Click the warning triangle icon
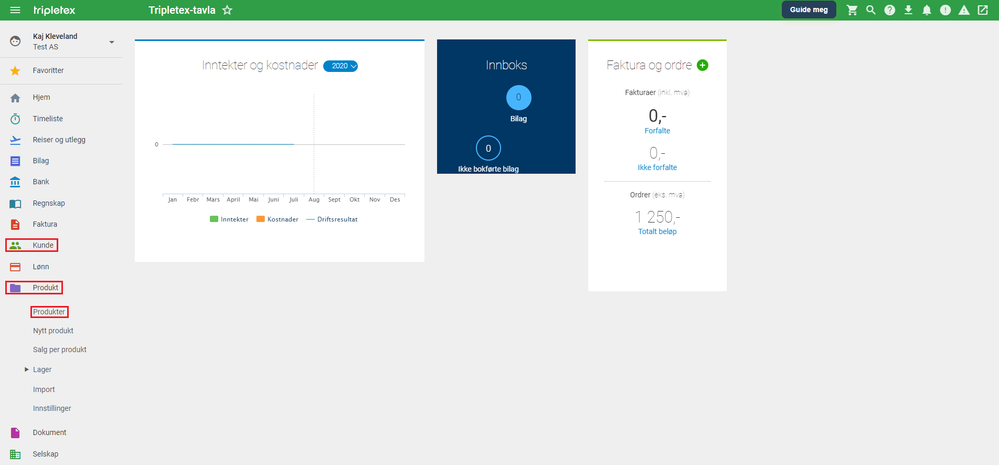The width and height of the screenshot is (999, 465). tap(964, 10)
